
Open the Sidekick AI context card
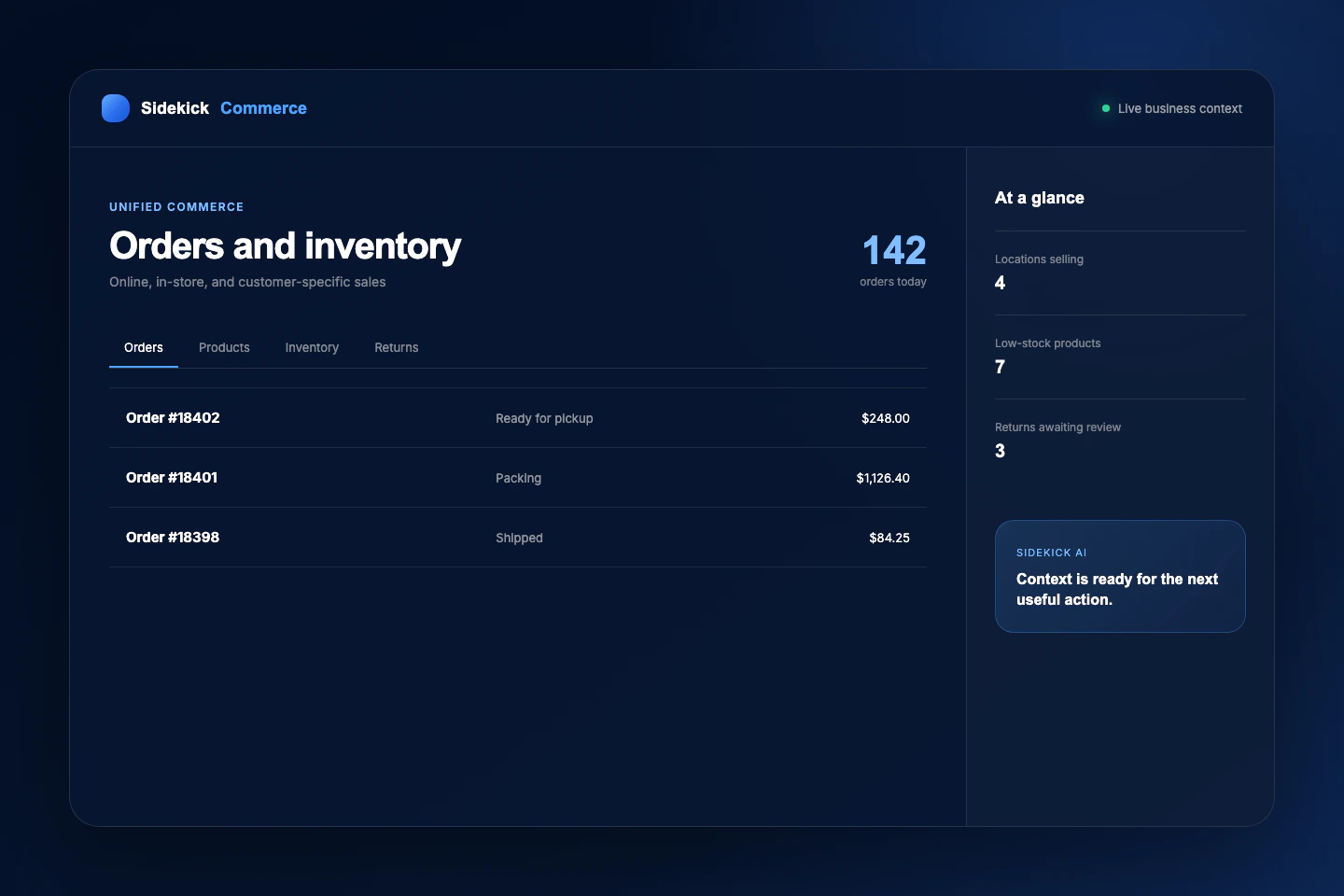[1120, 576]
